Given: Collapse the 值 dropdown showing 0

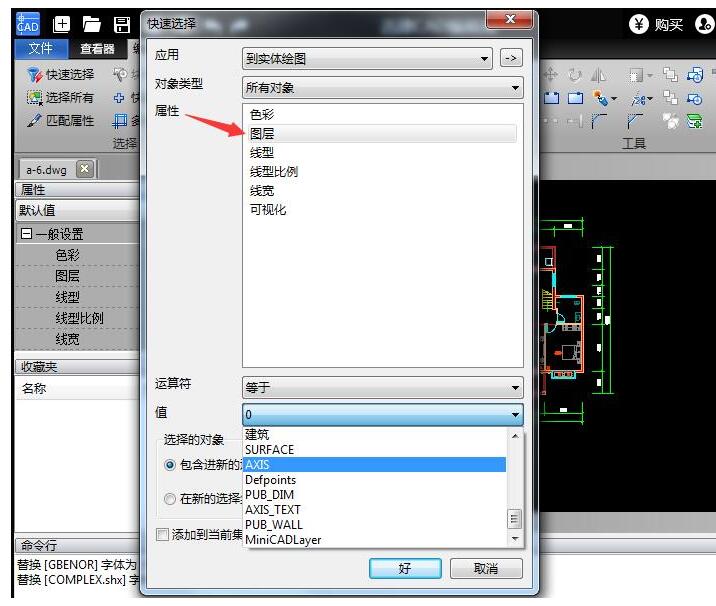Looking at the screenshot, I should [383, 415].
